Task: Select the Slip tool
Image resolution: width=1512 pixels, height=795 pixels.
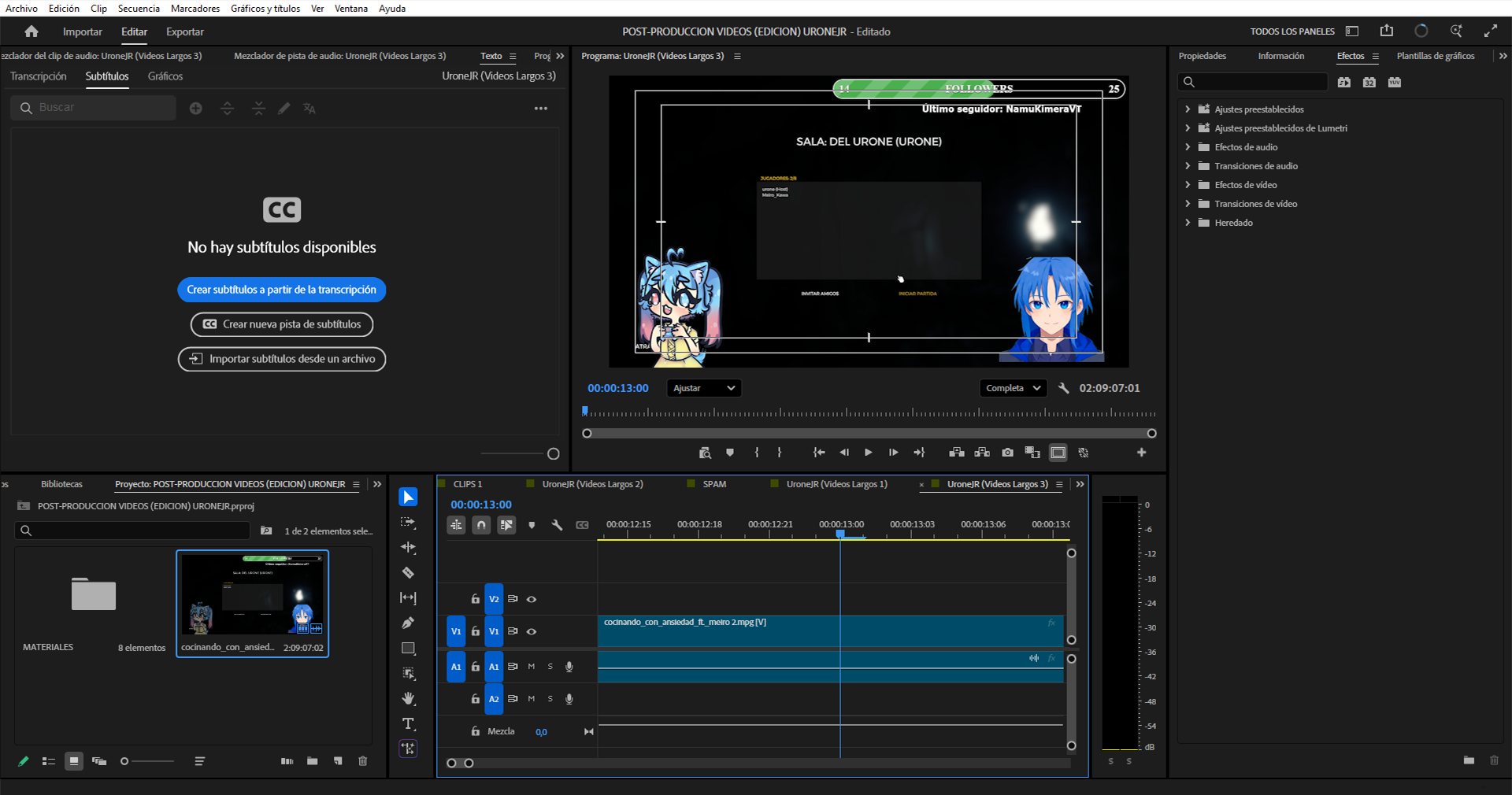Action: point(408,597)
